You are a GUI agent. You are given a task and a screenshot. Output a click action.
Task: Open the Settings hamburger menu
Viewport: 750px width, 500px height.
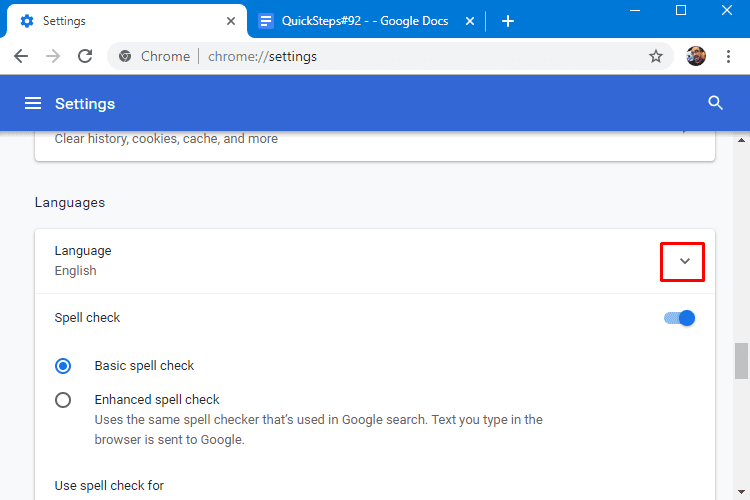tap(33, 103)
